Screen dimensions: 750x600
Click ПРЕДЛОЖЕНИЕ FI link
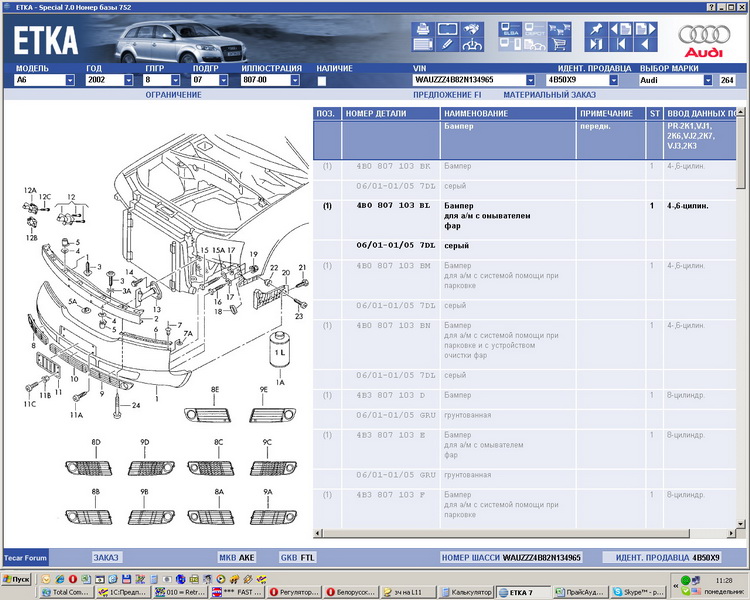447,95
